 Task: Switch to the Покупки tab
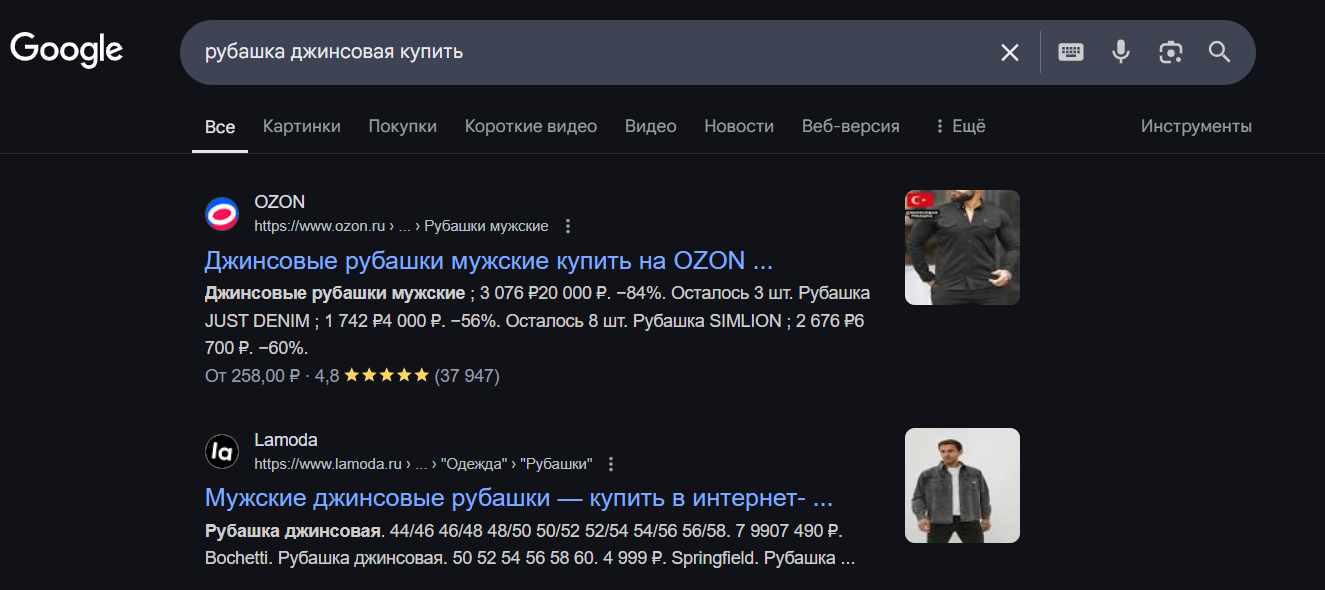coord(402,126)
